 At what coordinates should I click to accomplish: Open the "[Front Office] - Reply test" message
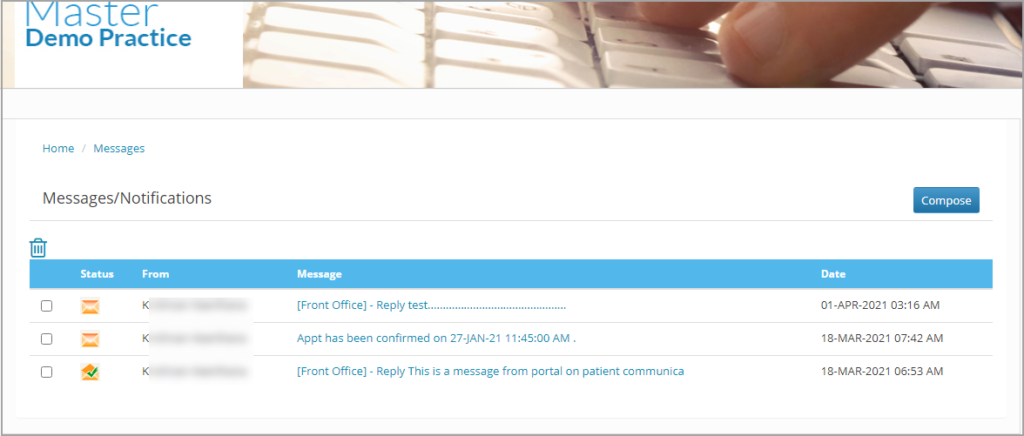(x=431, y=306)
